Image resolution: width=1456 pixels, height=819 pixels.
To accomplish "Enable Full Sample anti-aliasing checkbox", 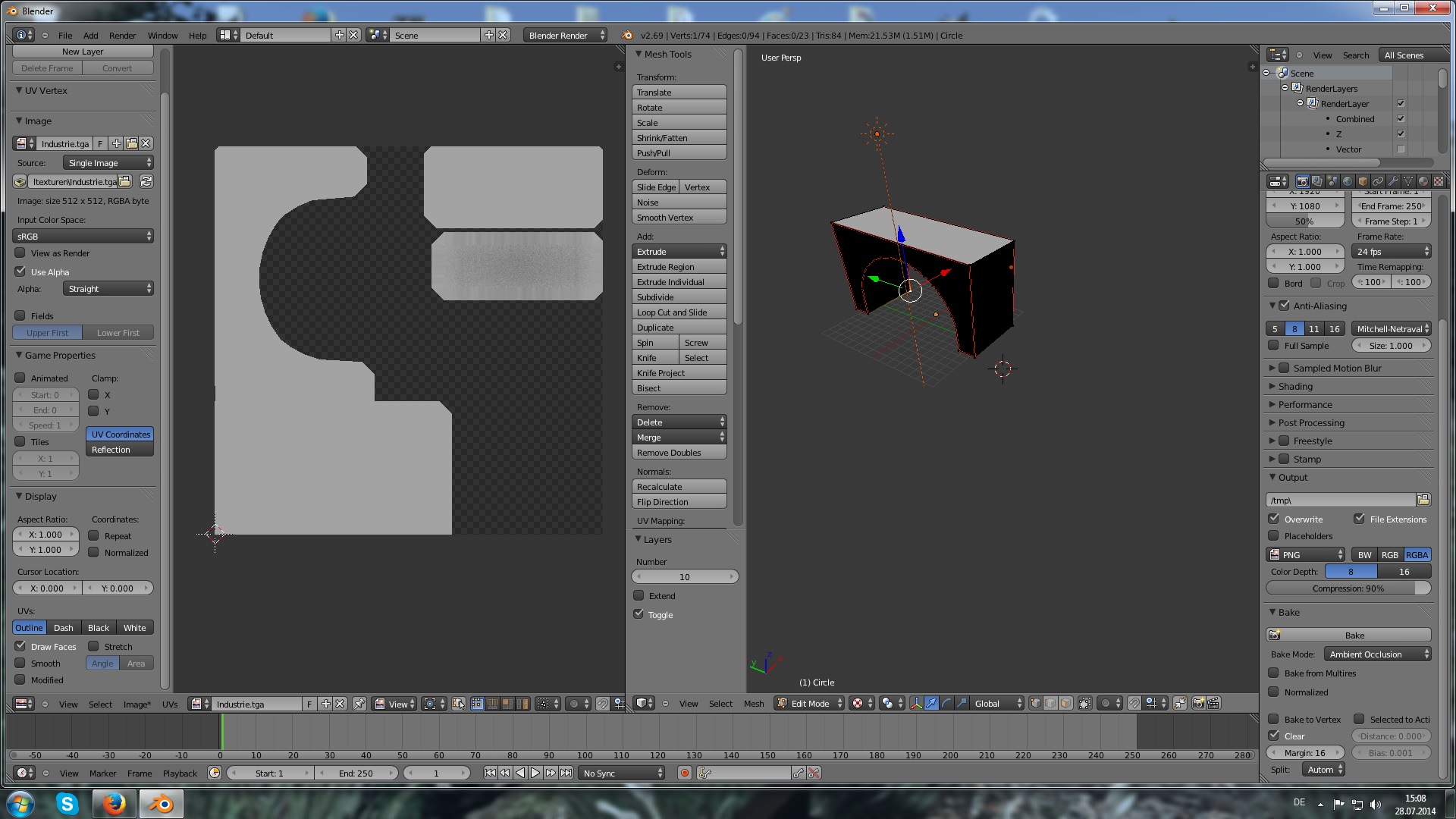I will coord(1274,346).
